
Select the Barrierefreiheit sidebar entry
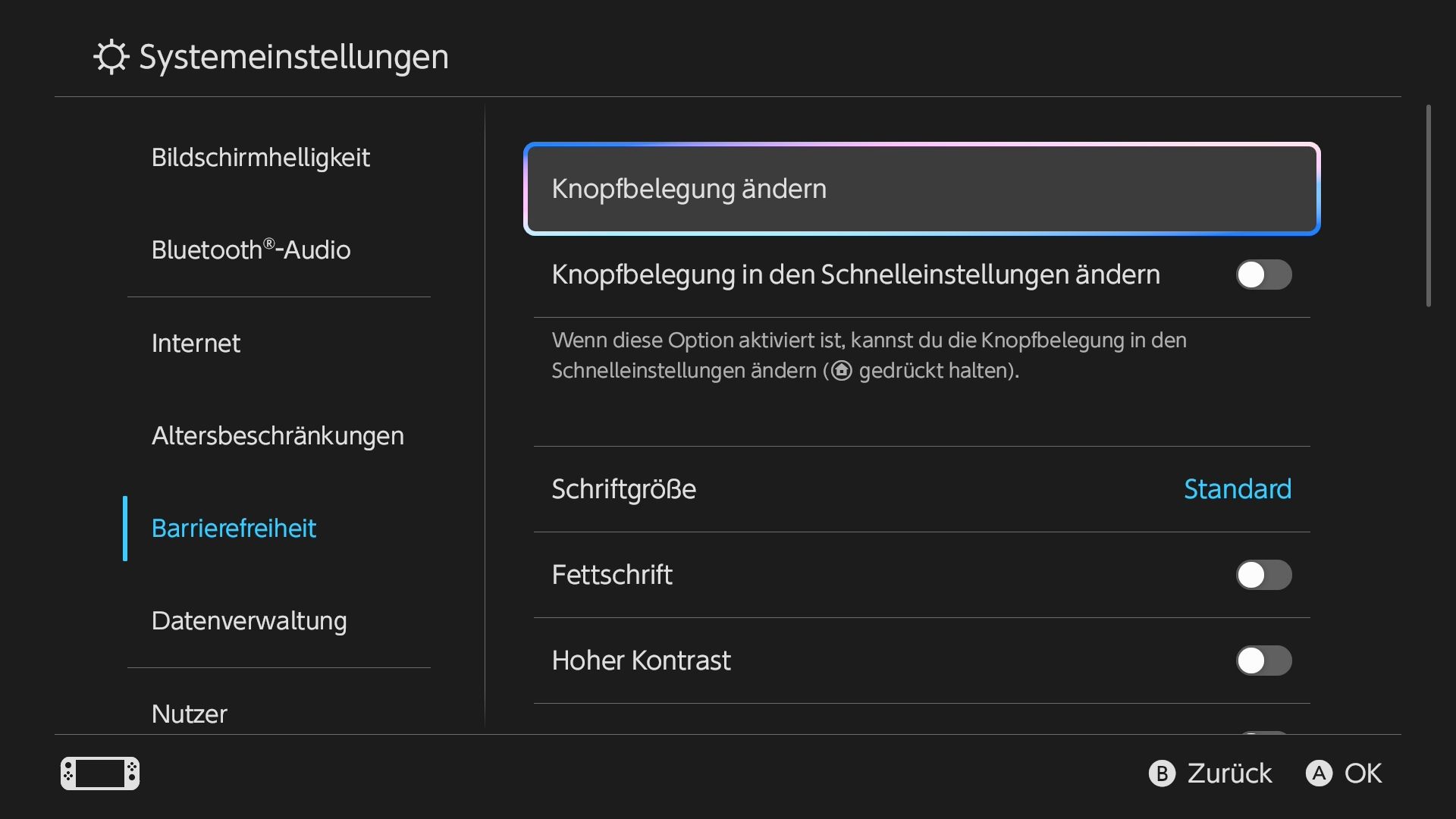(x=234, y=529)
